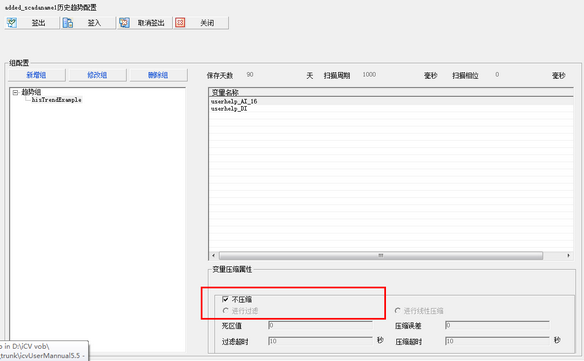Select the 进行过滤 radio button
The height and width of the screenshot is (361, 584).
point(225,310)
